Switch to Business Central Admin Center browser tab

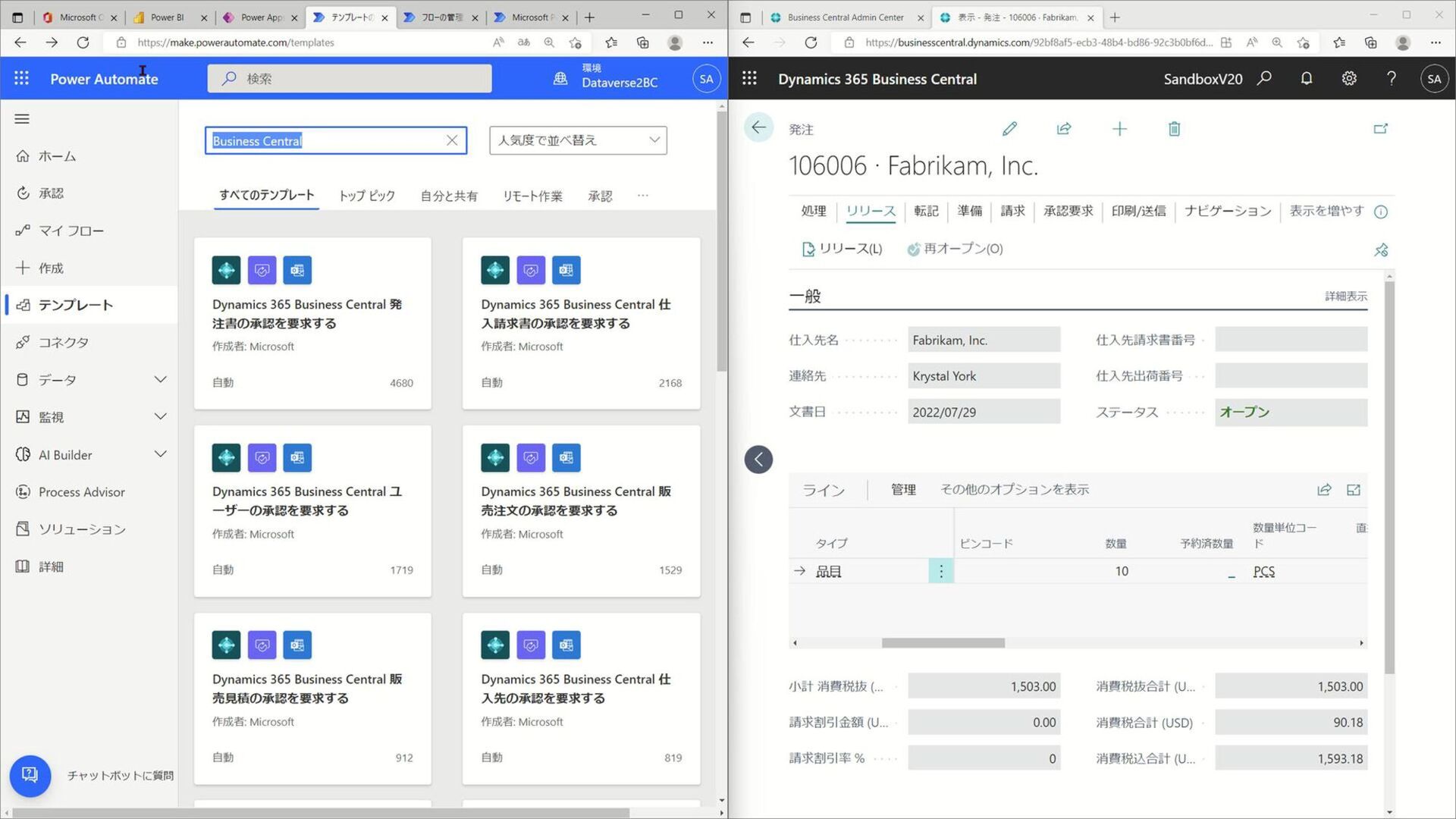point(844,17)
